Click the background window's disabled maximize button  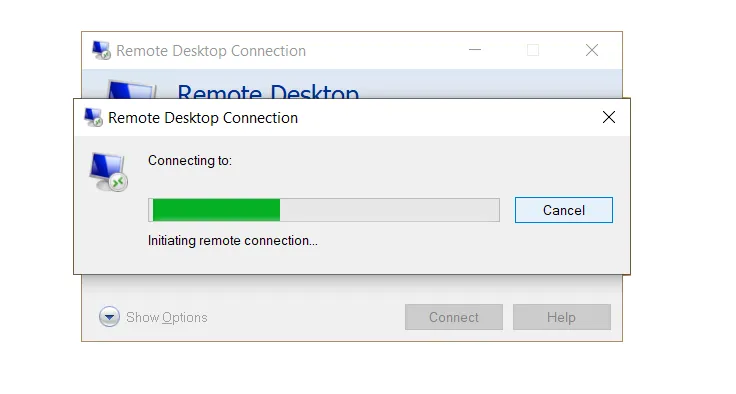coord(533,50)
